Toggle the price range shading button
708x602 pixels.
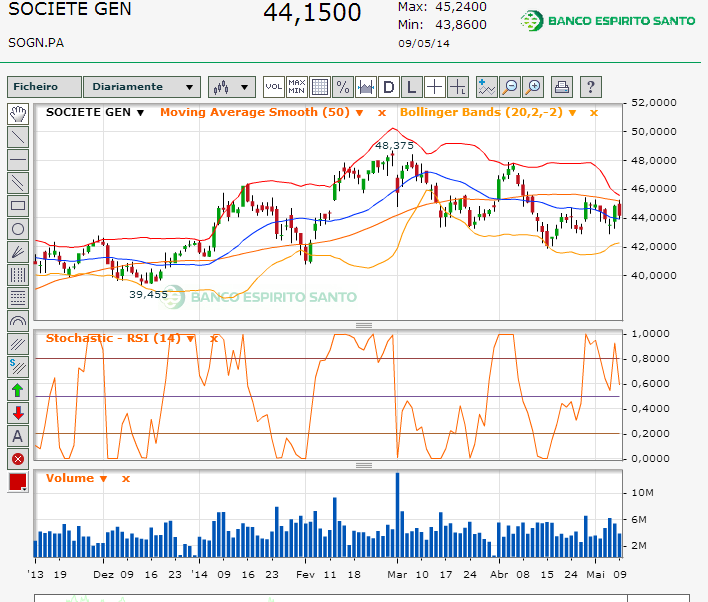point(366,87)
